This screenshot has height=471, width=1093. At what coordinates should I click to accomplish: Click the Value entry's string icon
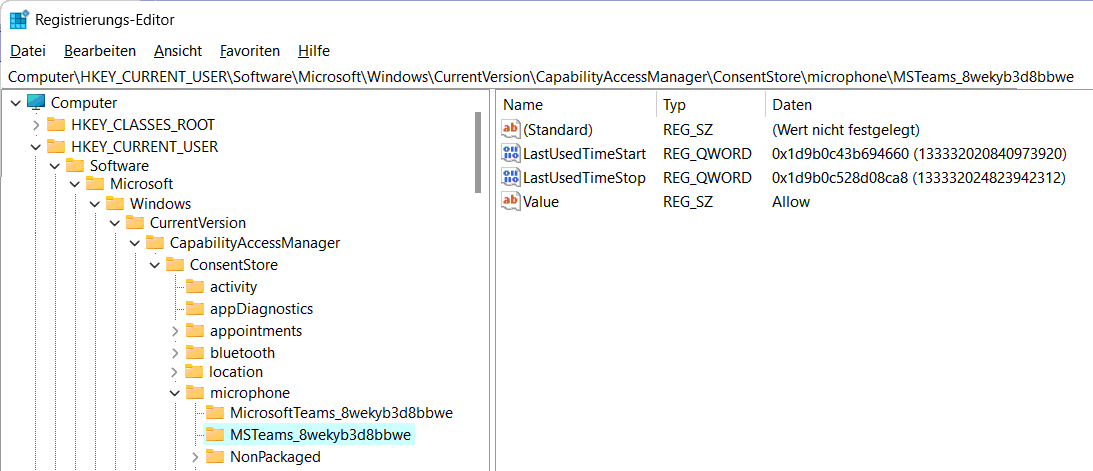tap(511, 202)
